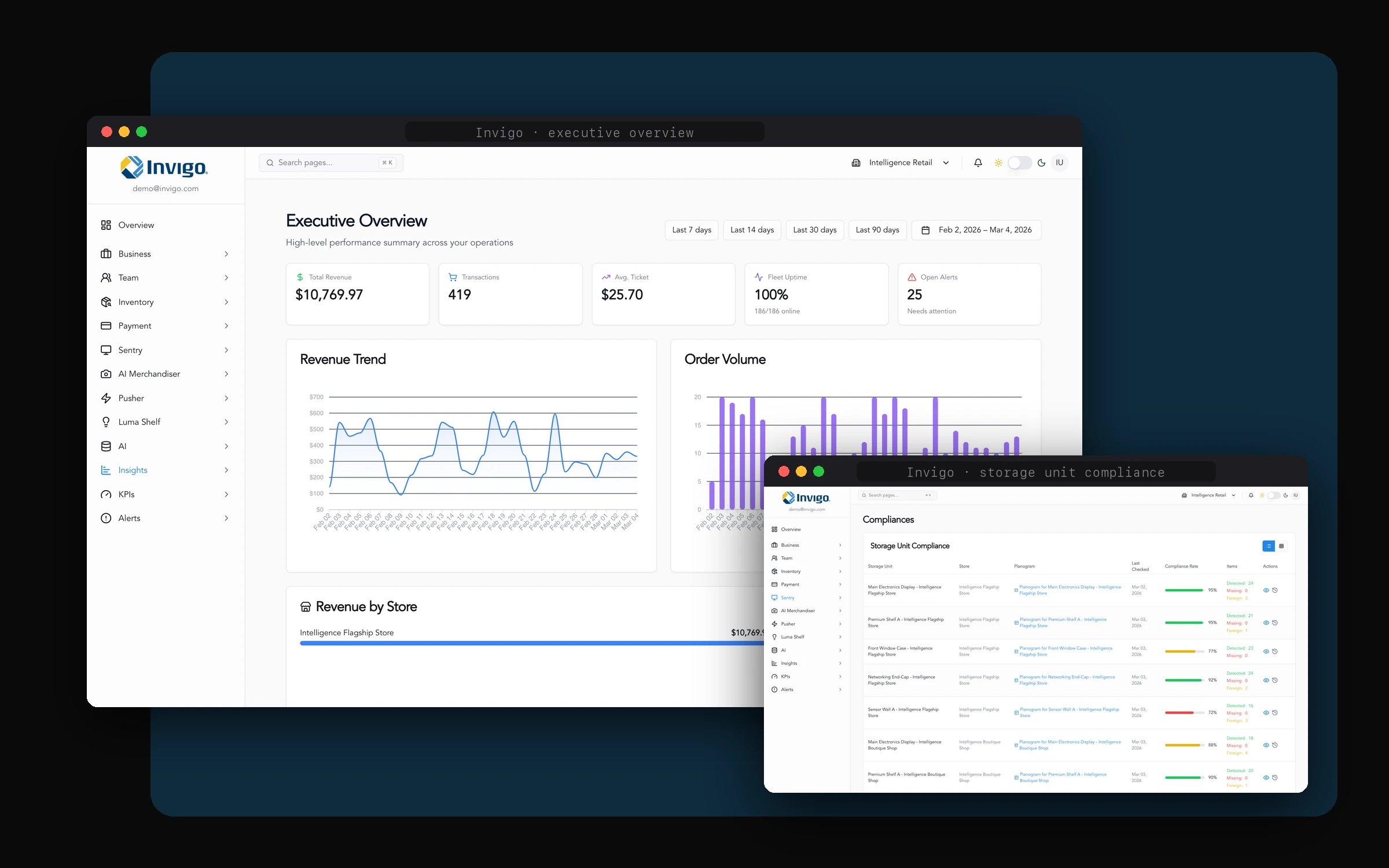Expand Payment chevron in executive overview sidebar

click(226, 326)
